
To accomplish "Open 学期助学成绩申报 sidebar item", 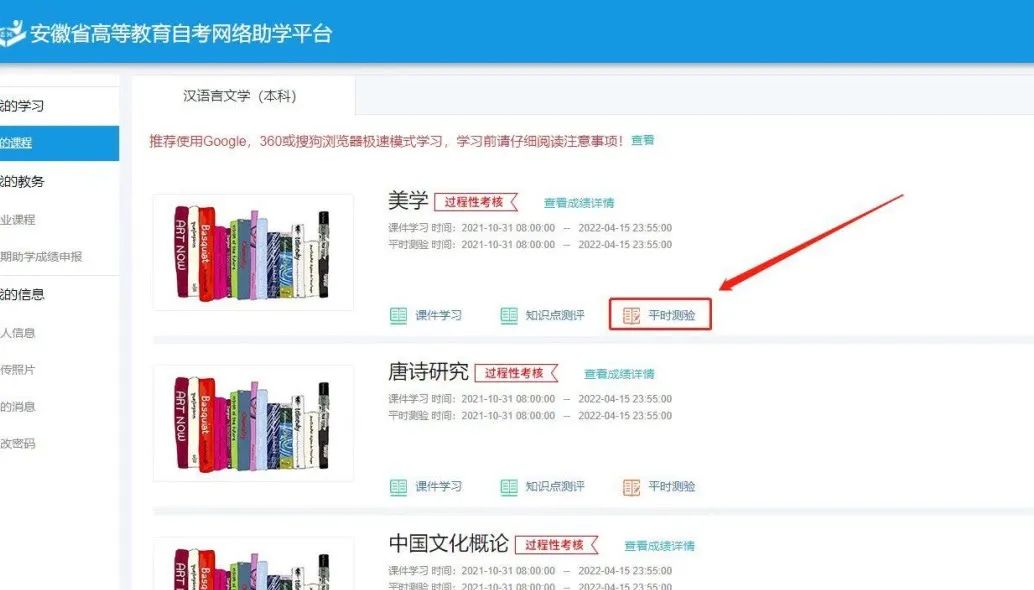I will pos(41,256).
